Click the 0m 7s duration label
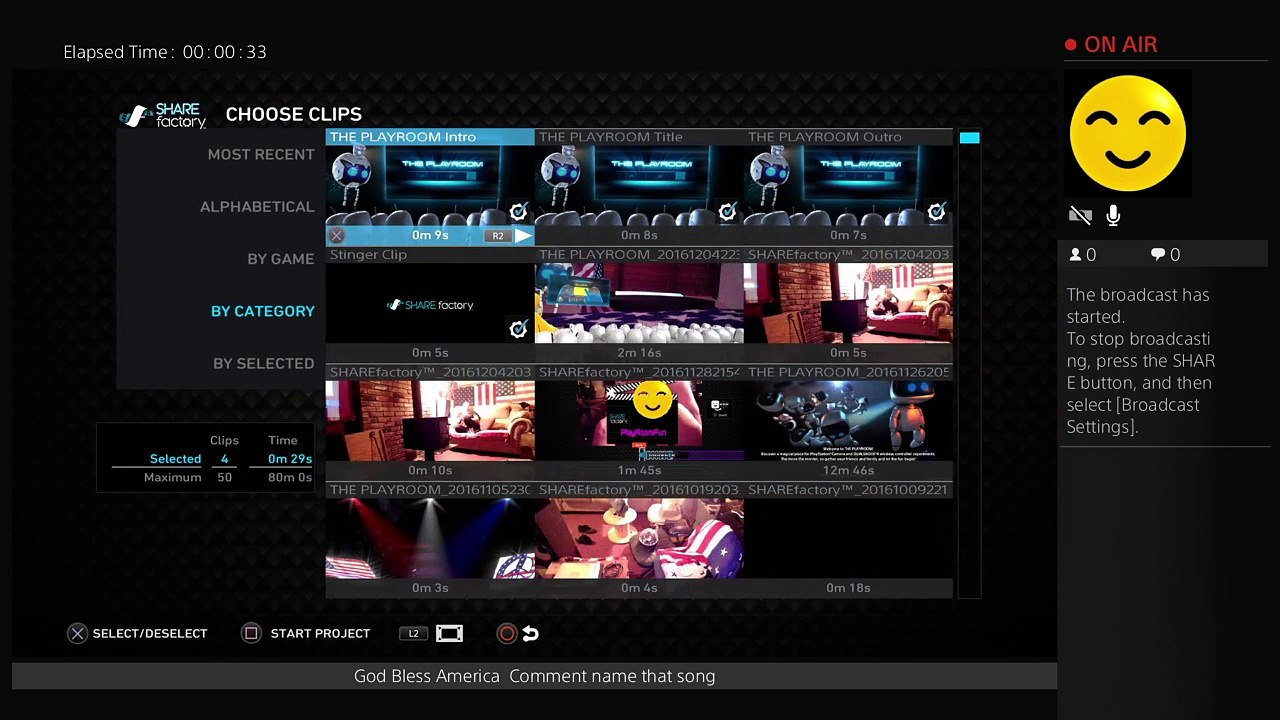This screenshot has width=1280, height=720. point(848,236)
